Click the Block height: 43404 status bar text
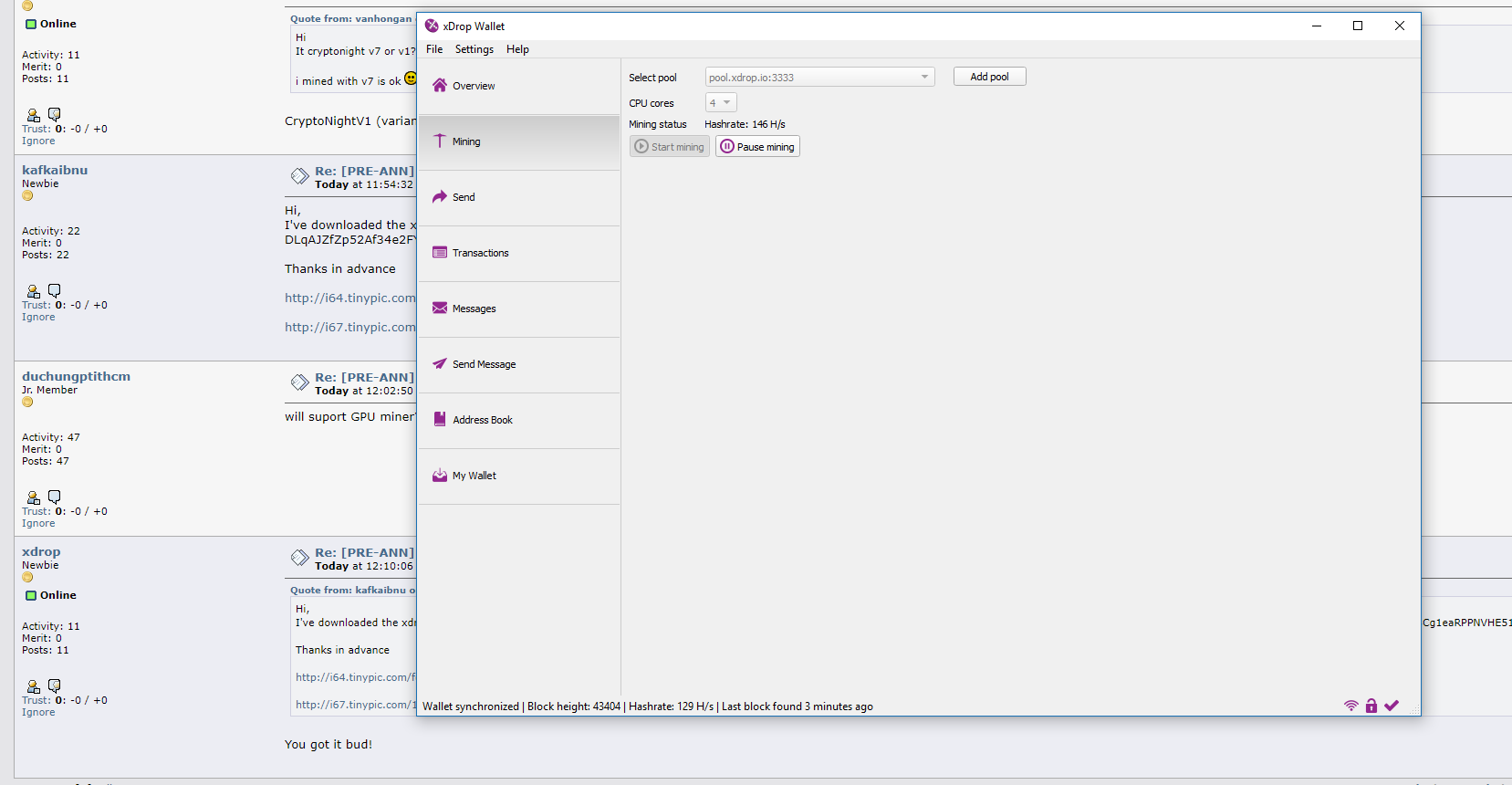 pos(574,706)
